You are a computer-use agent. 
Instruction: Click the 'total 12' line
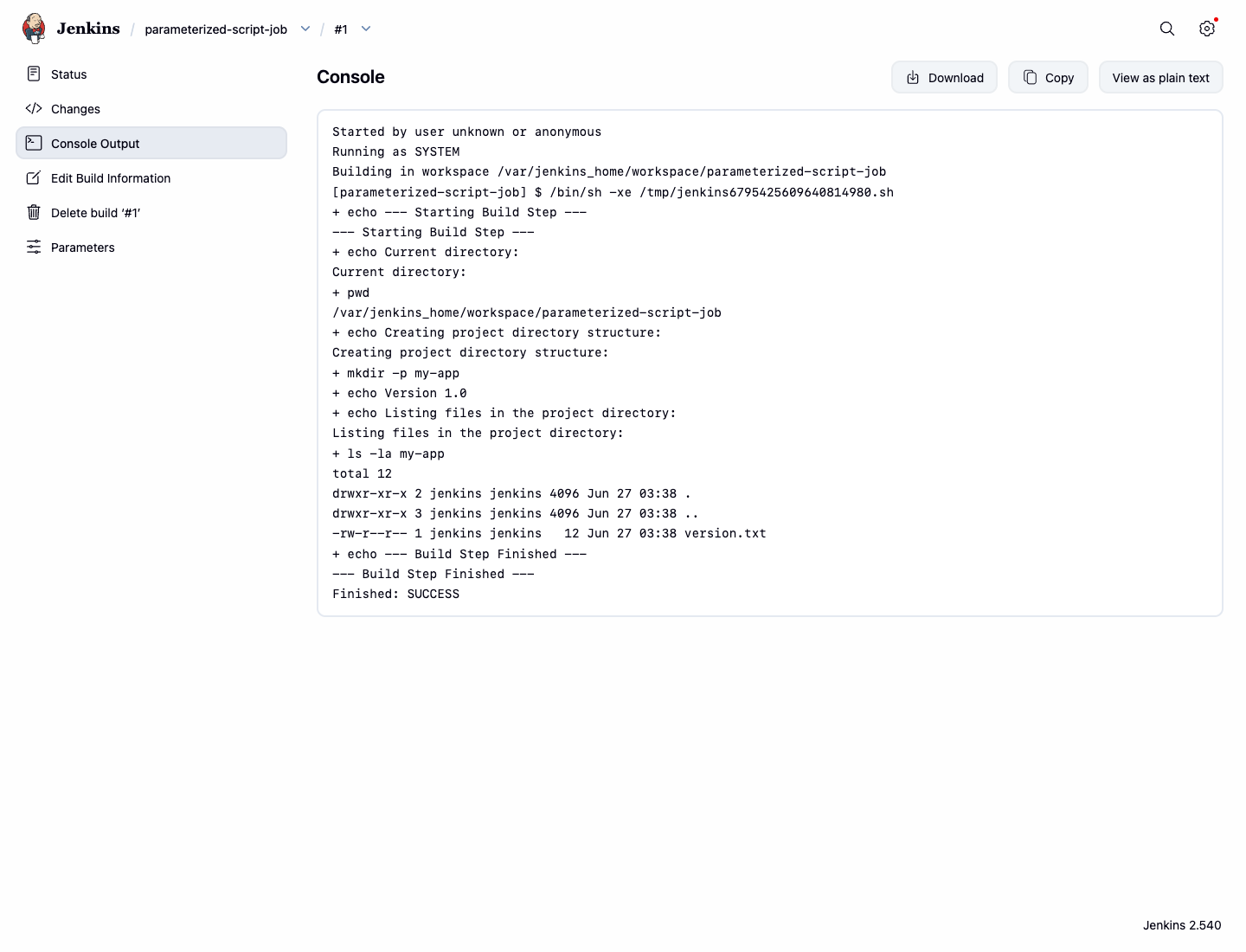[362, 473]
